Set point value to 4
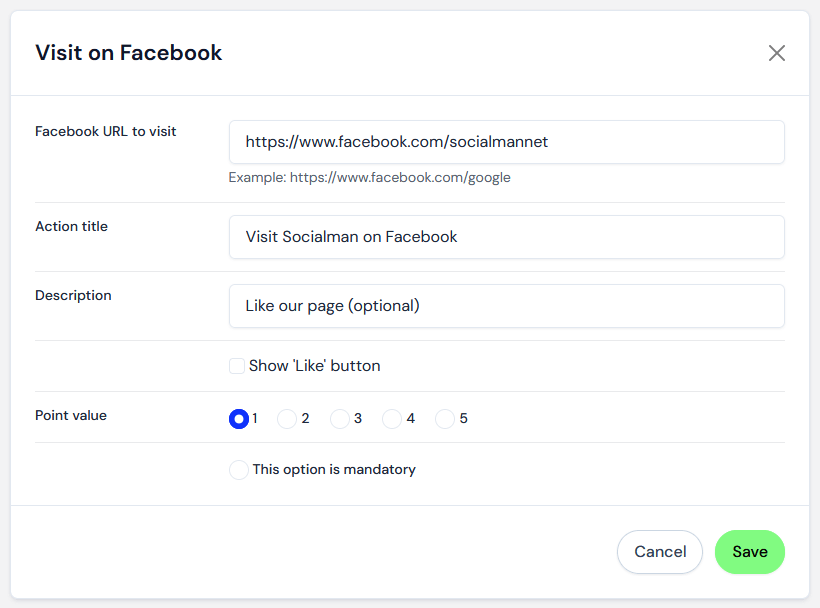 (x=392, y=419)
